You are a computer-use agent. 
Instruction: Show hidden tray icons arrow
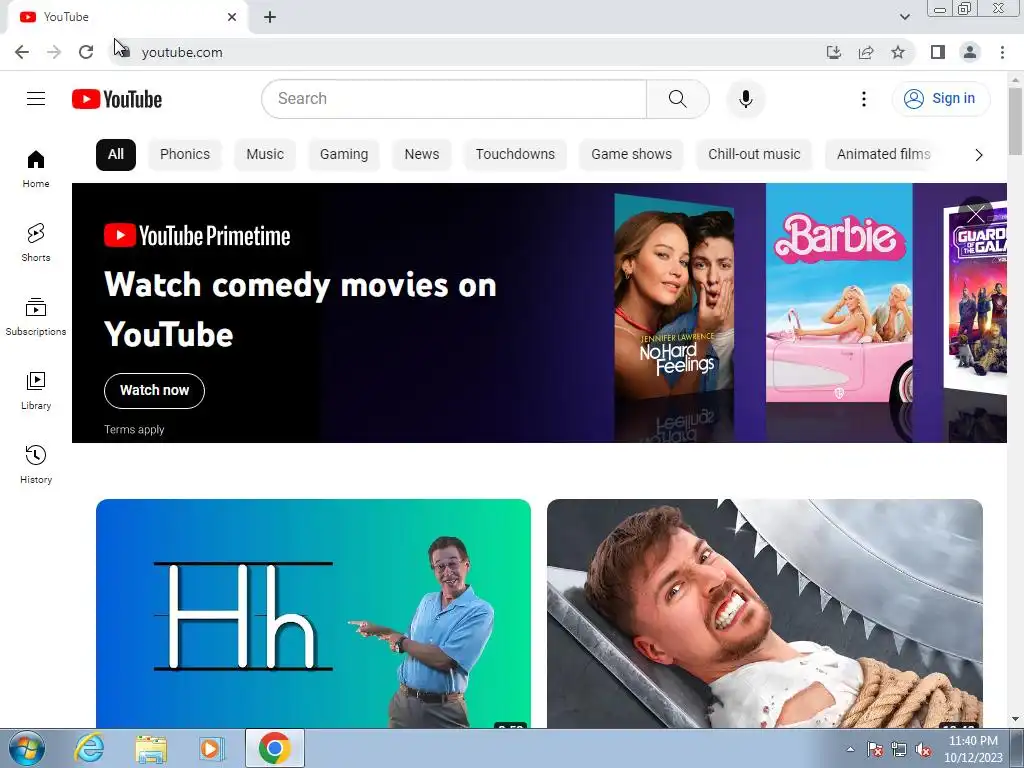tap(850, 749)
